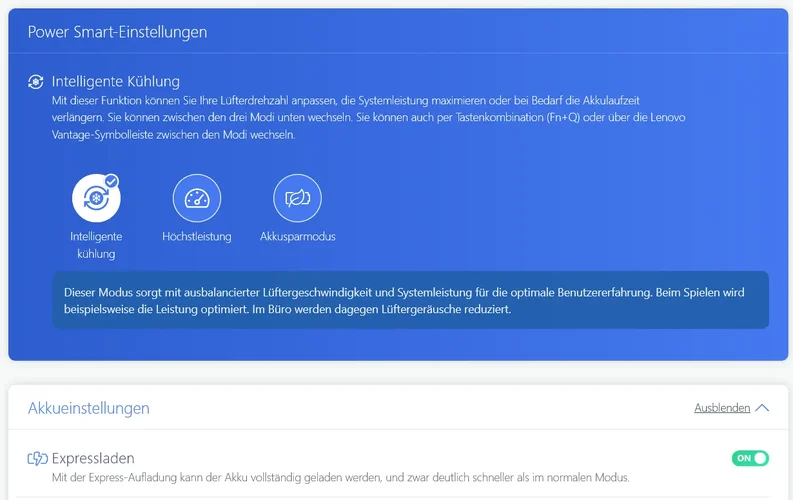Click the Intelligente Kühlung heading text
The image size is (793, 500).
pos(115,81)
